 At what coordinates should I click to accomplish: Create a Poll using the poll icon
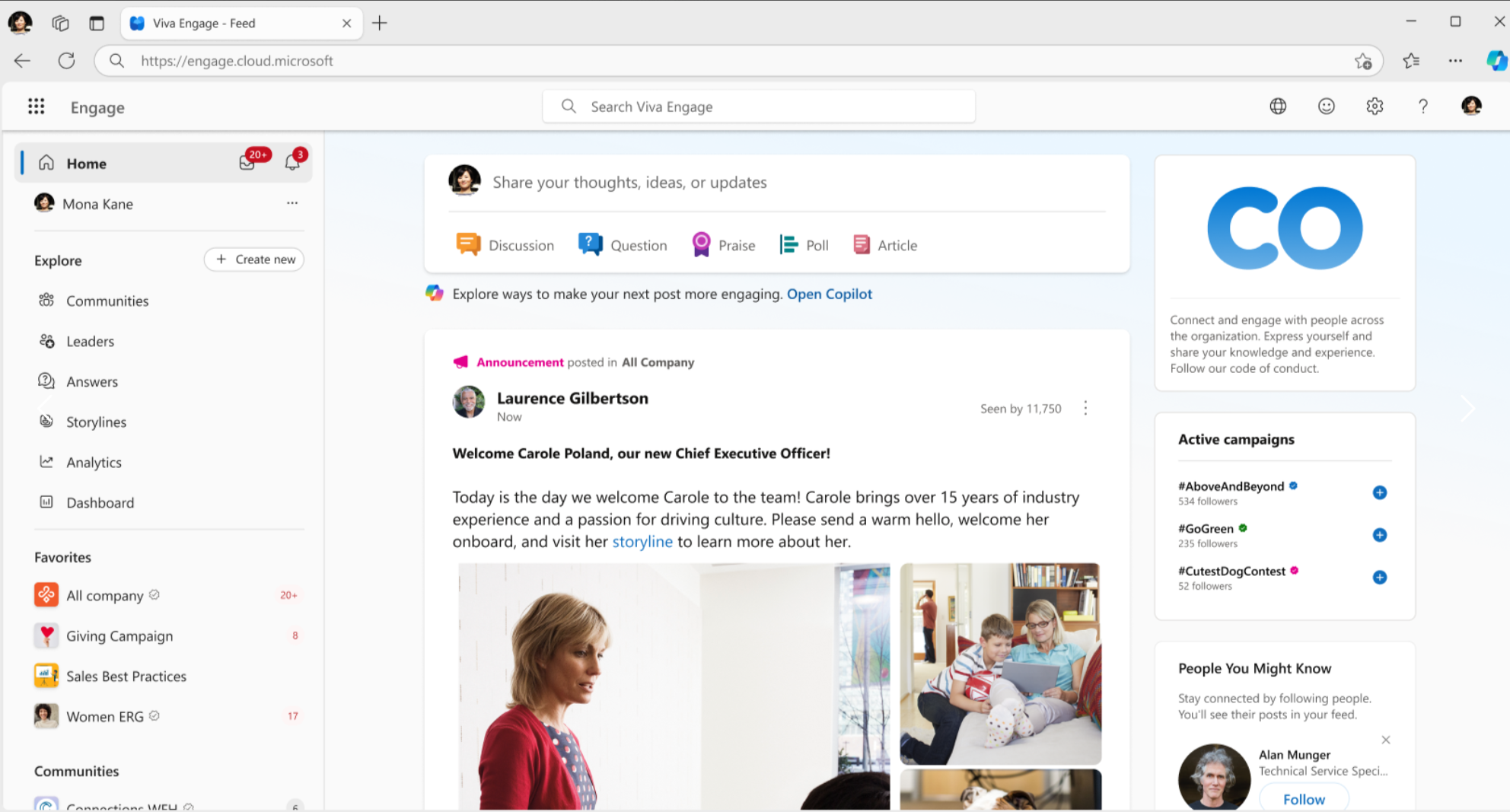(x=788, y=244)
